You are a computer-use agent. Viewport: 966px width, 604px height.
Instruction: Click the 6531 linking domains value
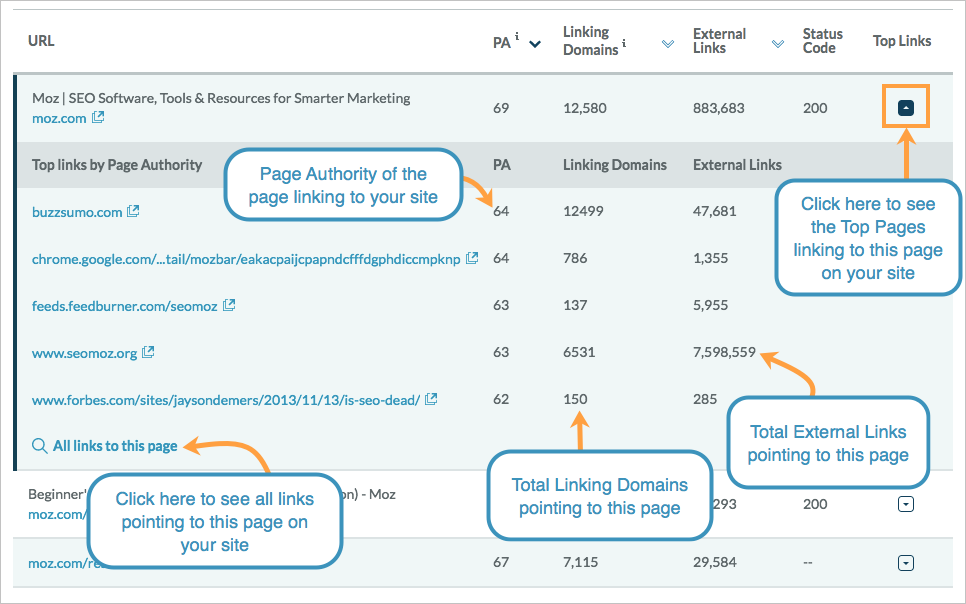click(579, 352)
